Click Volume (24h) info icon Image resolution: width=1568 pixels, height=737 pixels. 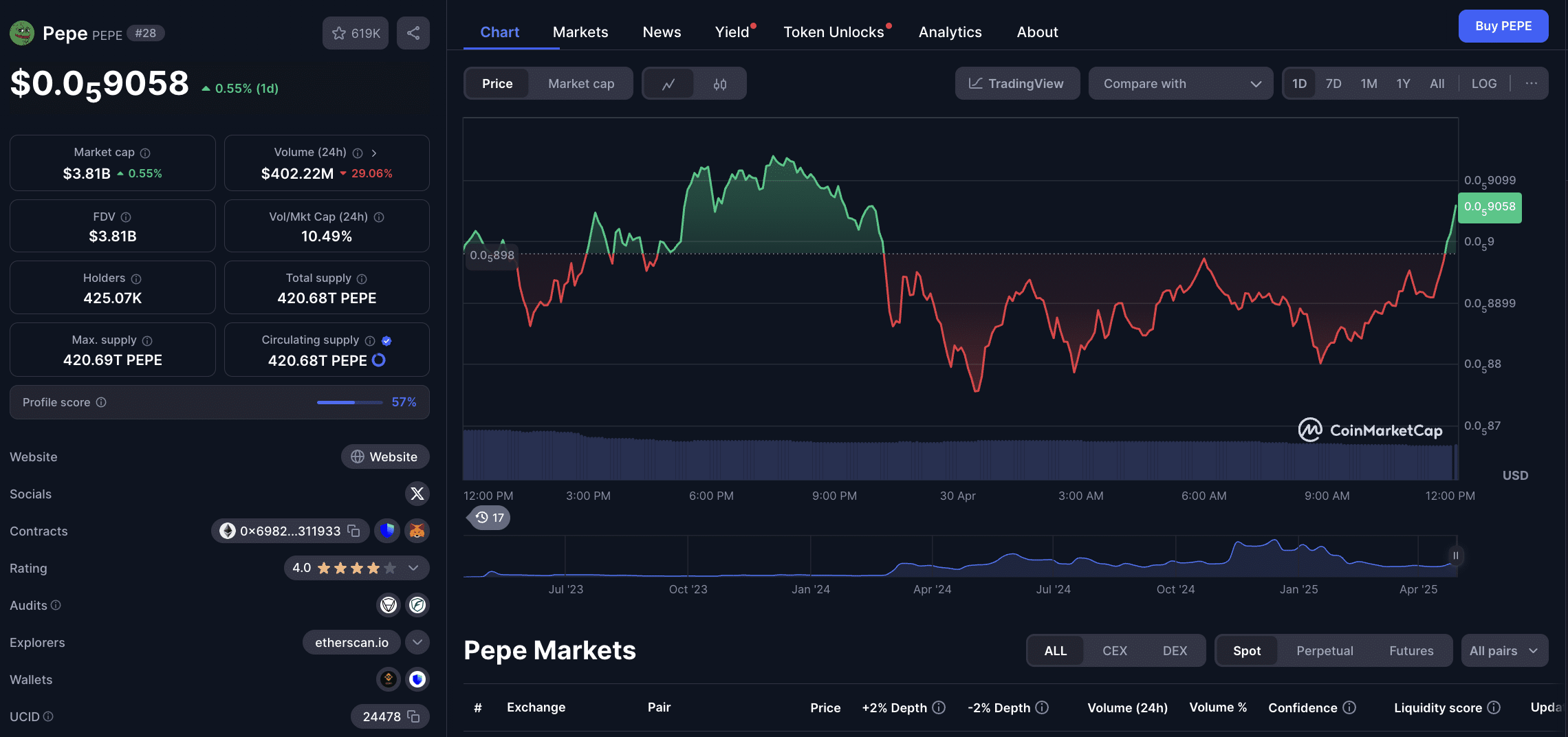coord(358,153)
